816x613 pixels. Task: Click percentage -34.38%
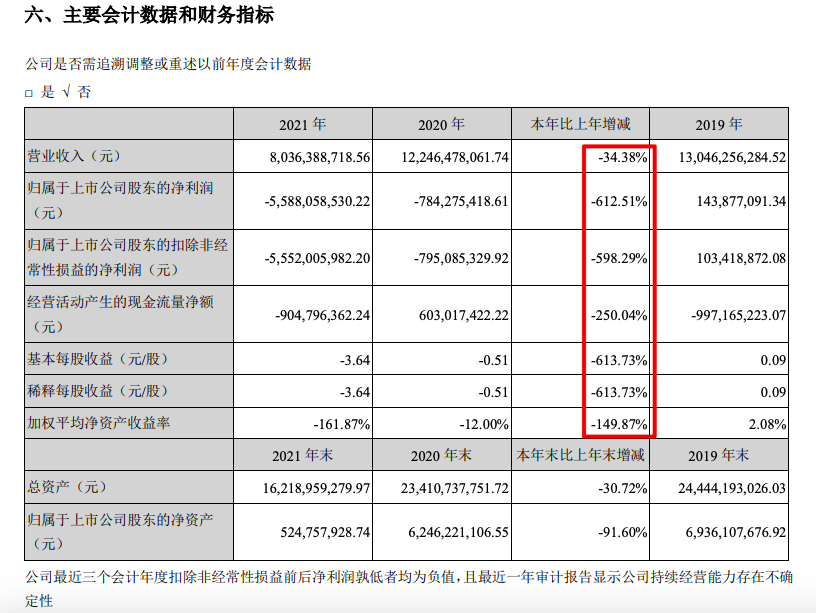tap(623, 157)
